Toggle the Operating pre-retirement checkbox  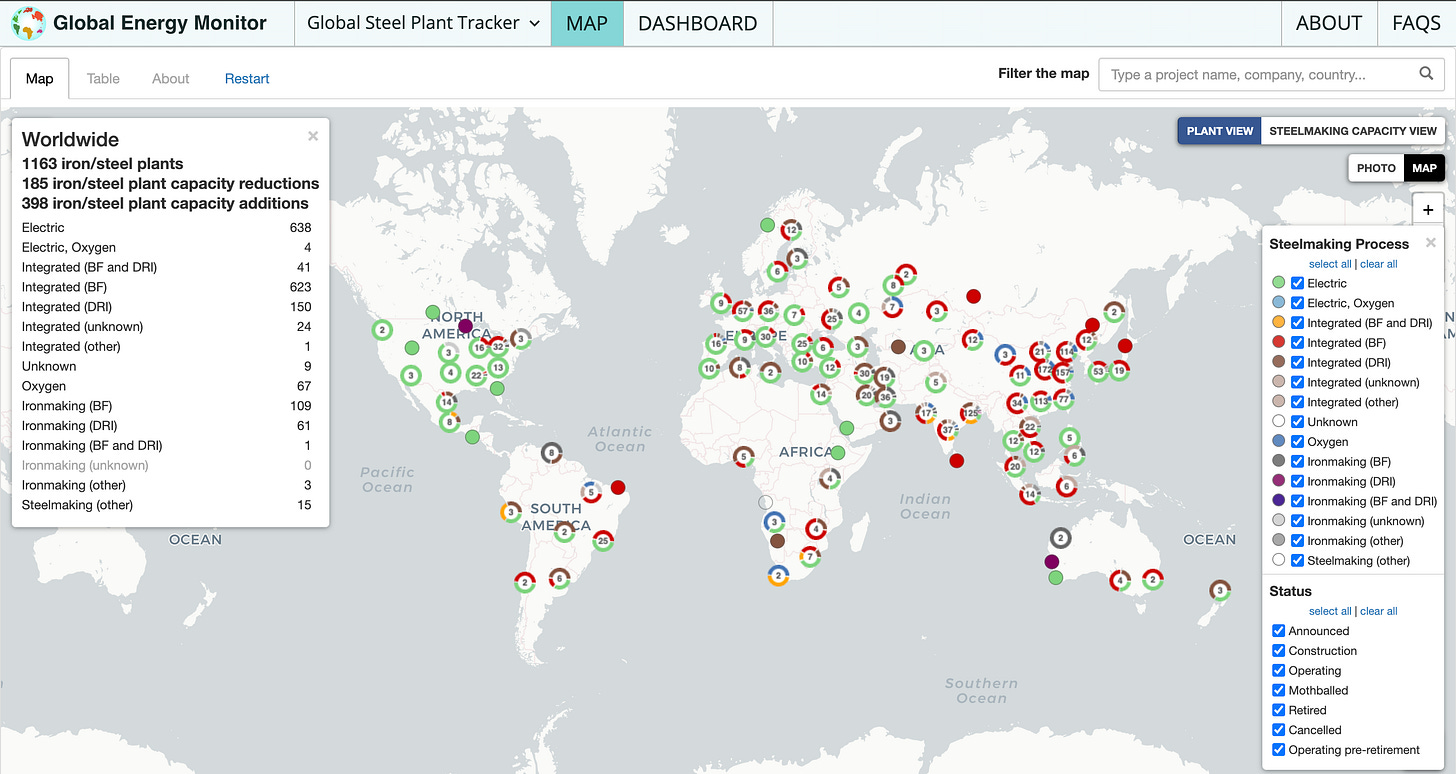coord(1278,750)
